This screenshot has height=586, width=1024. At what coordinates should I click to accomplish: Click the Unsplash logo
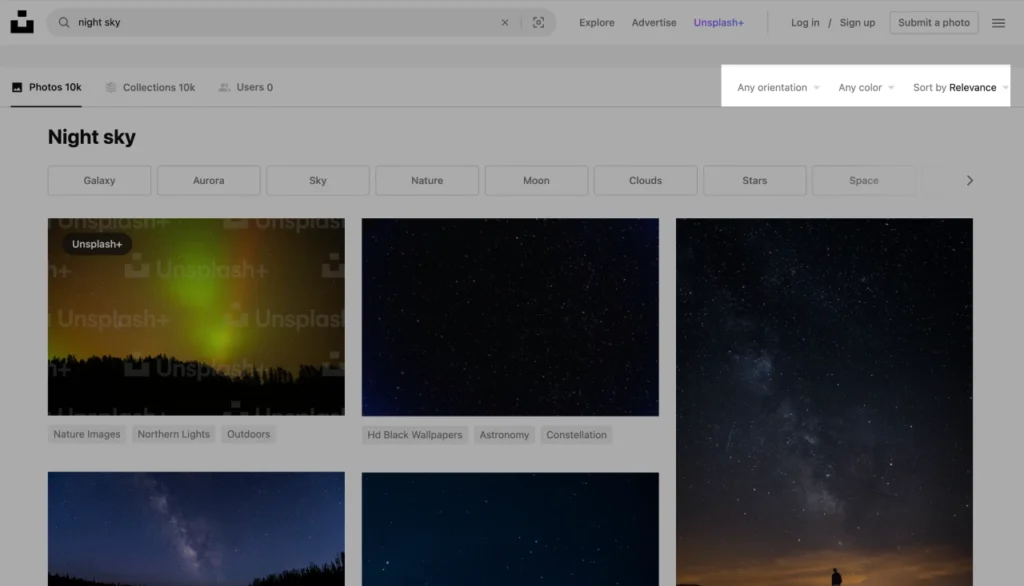point(22,22)
